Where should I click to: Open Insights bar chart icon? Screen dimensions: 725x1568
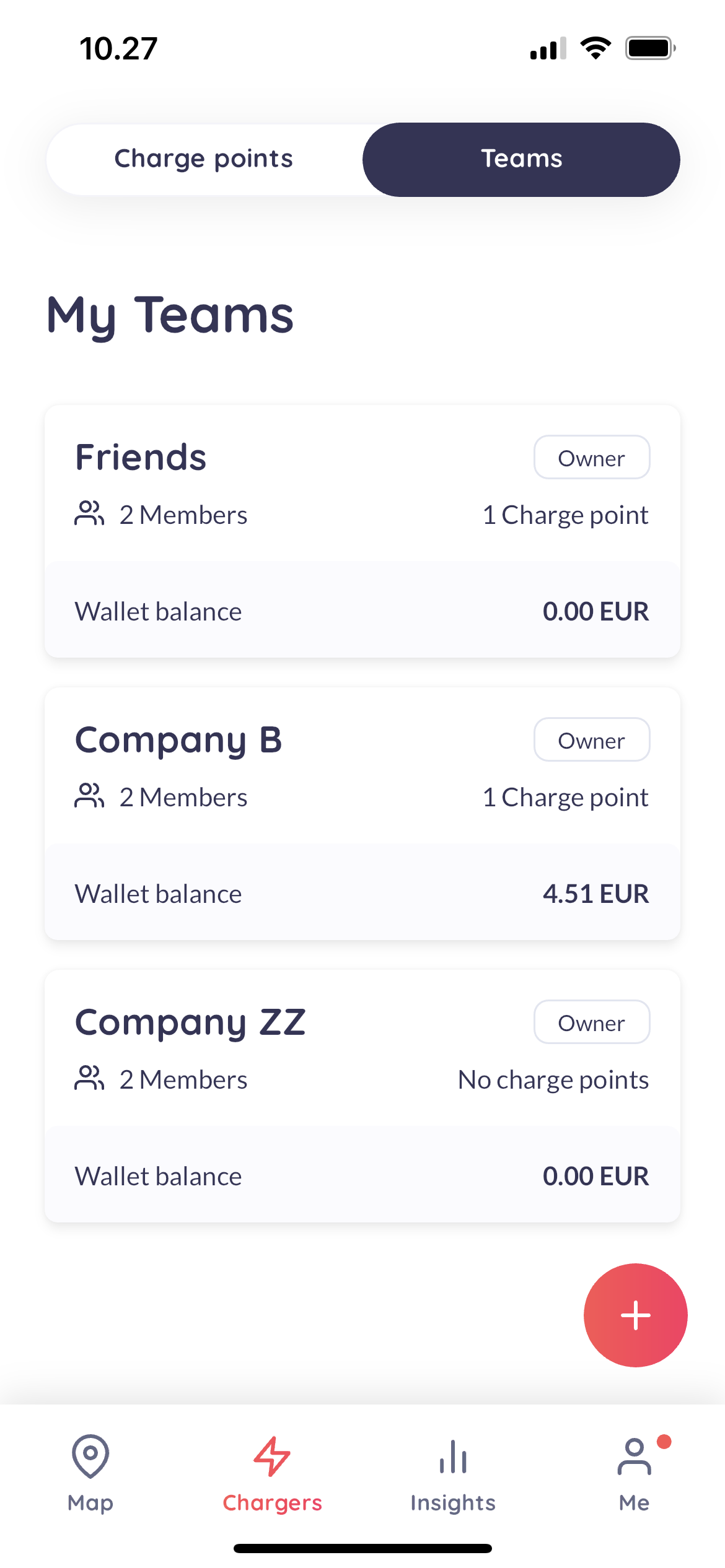[453, 1456]
